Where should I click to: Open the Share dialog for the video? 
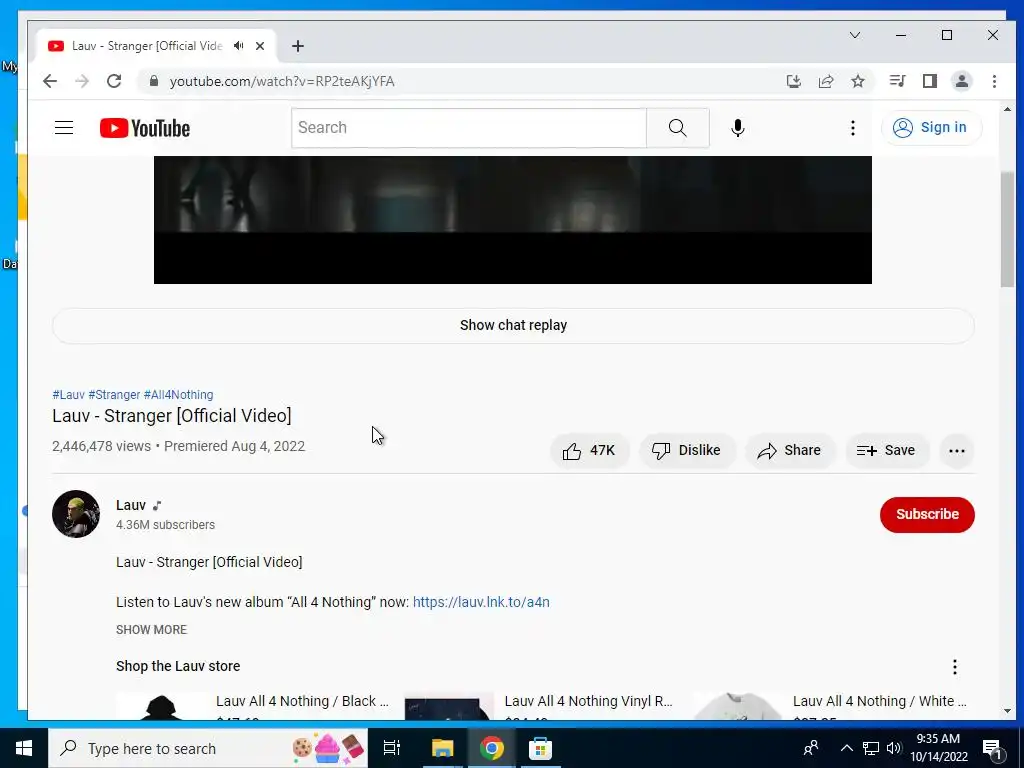click(x=790, y=451)
